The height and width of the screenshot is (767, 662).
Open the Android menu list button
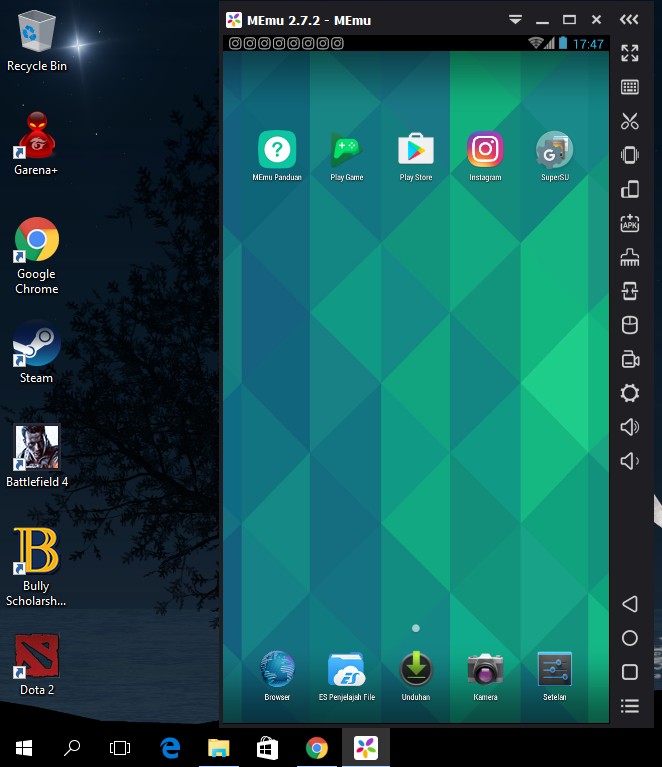pos(630,706)
